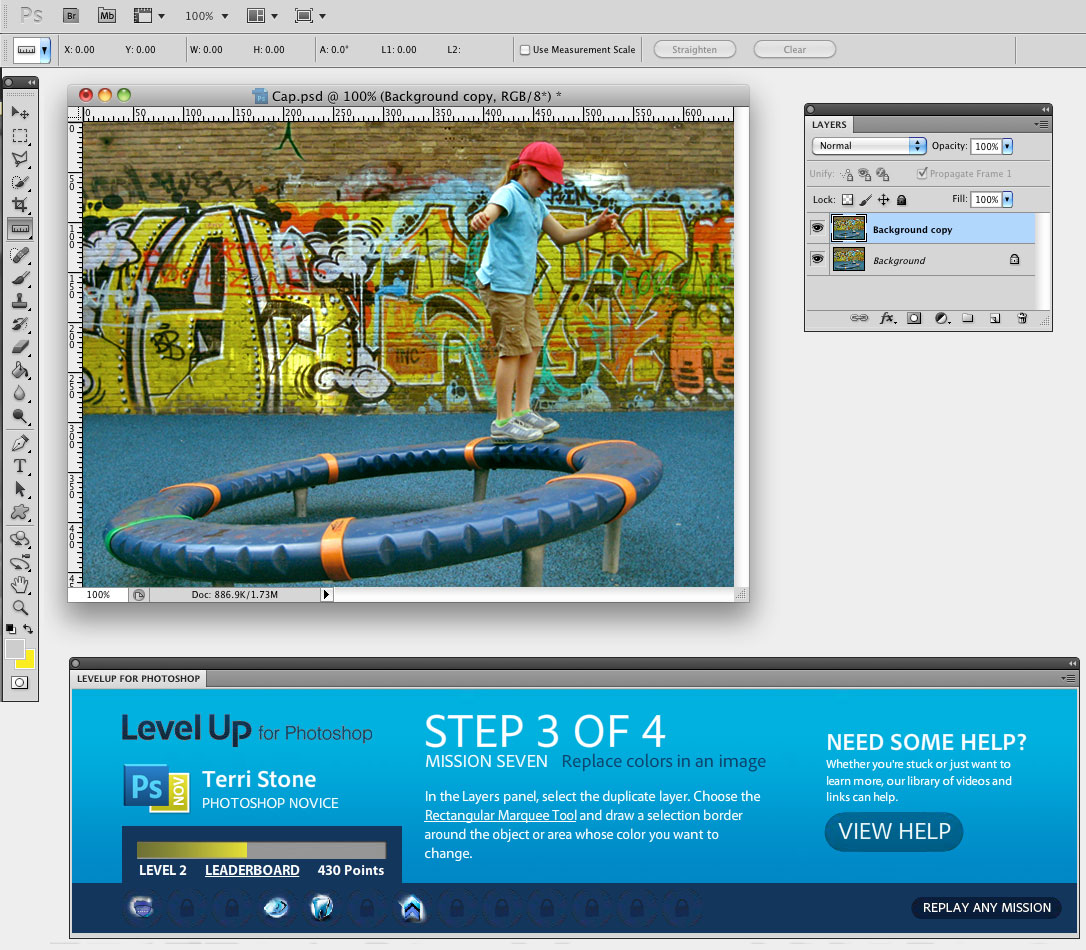
Task: Click the delete layer trash icon
Action: pos(1021,318)
